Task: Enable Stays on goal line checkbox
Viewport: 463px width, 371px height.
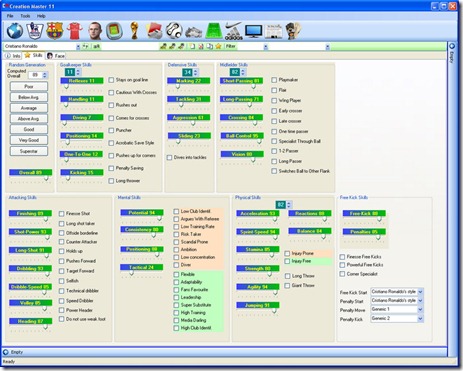Action: point(111,80)
